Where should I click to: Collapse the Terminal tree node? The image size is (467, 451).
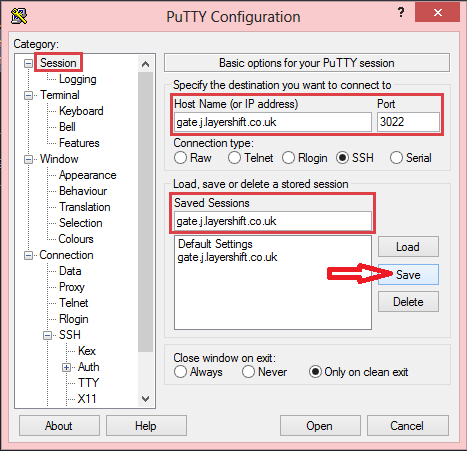pyautogui.click(x=29, y=95)
